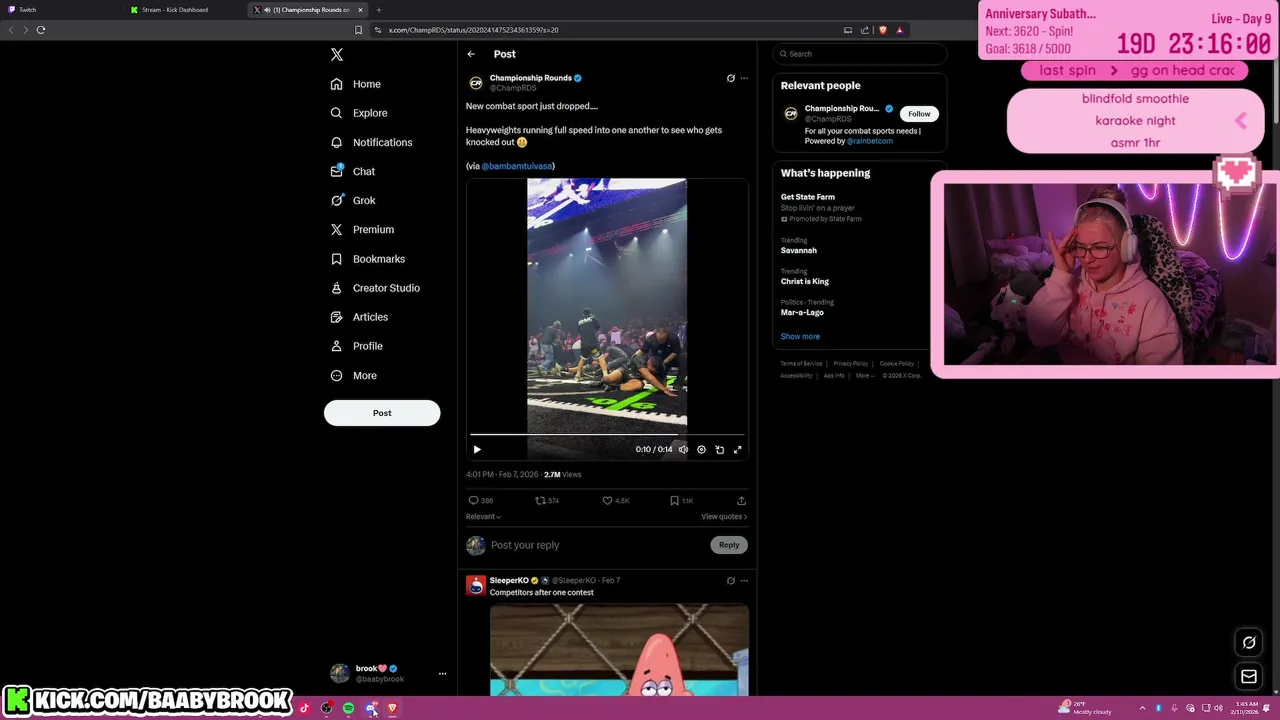Open the three-dot menu on ChampRDS post
The width and height of the screenshot is (1280, 720).
coord(744,78)
